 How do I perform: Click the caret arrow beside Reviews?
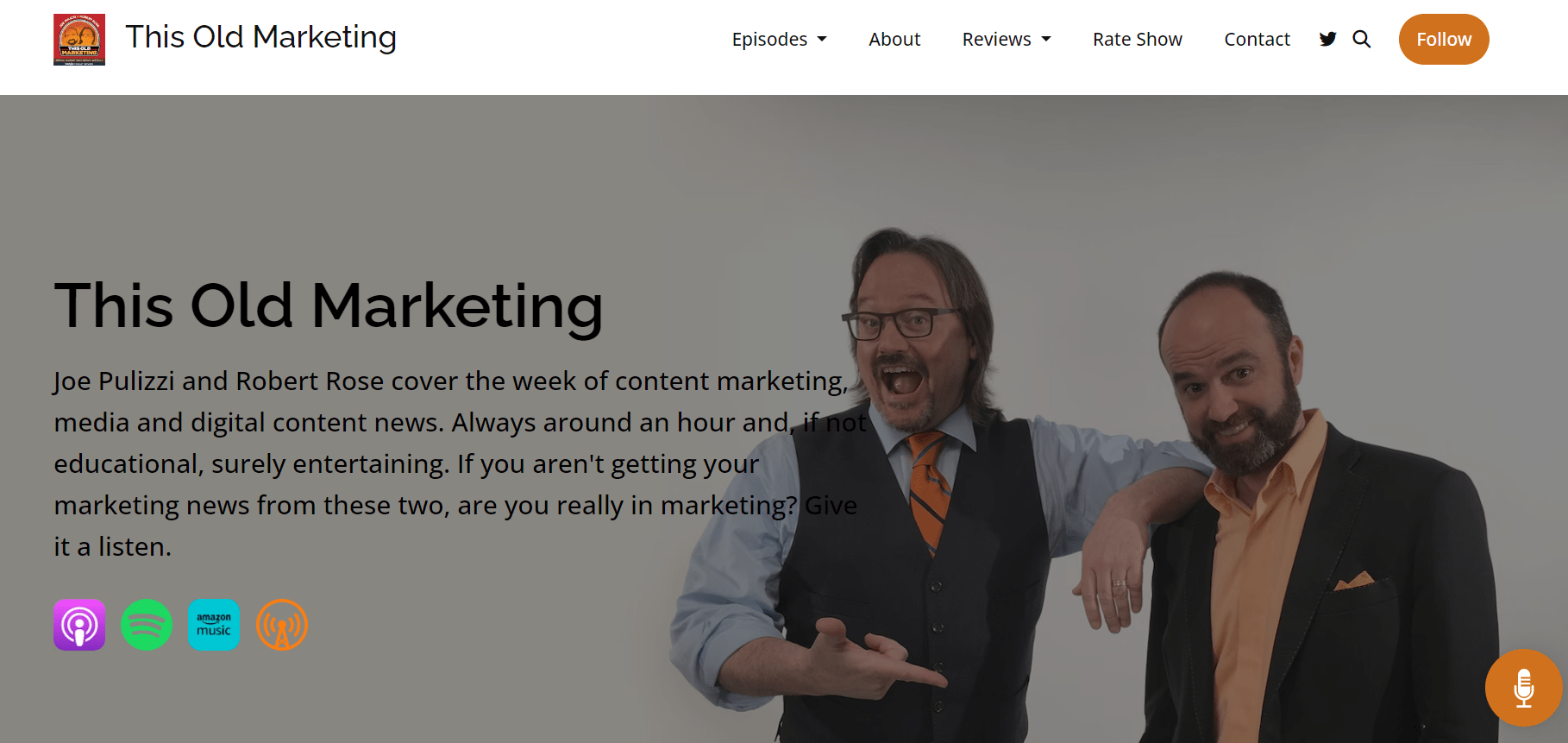point(1046,40)
